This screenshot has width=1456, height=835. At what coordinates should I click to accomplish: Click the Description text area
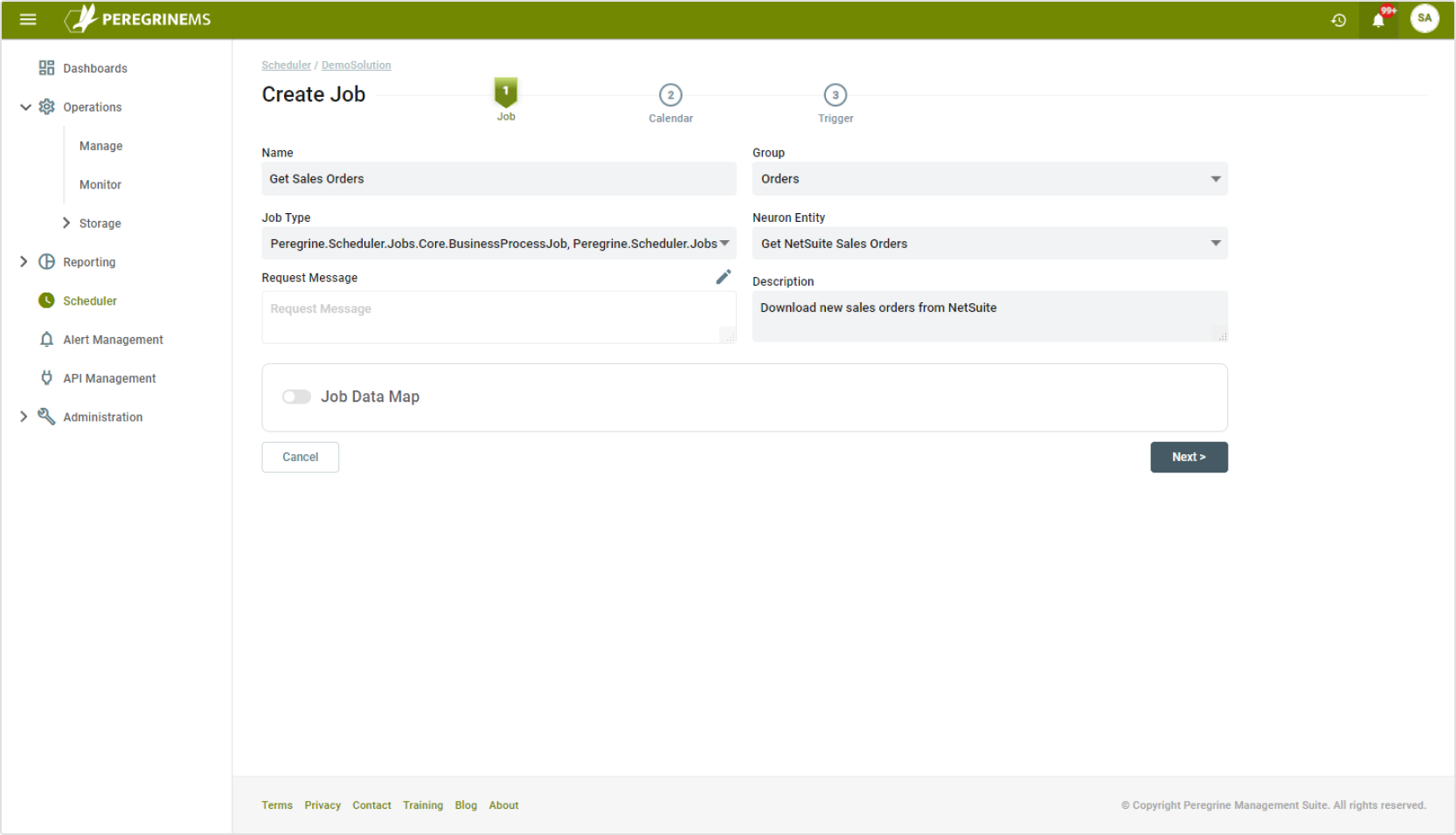989,316
